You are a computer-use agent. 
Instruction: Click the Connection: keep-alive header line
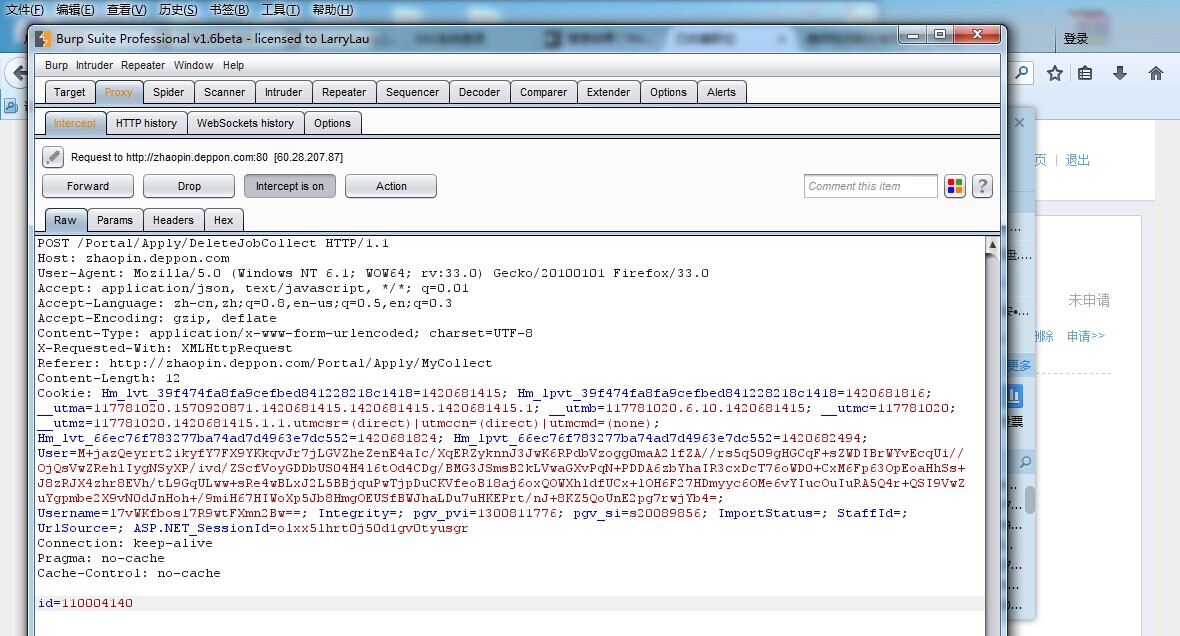click(125, 543)
